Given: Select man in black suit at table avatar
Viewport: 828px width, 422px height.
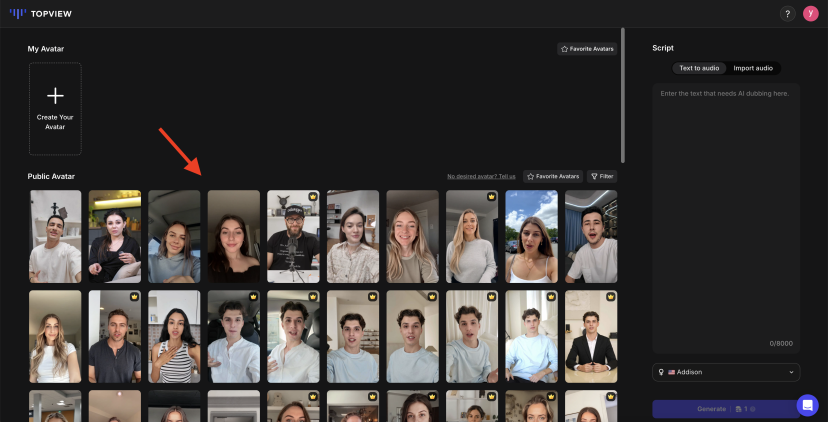Looking at the screenshot, I should [591, 336].
